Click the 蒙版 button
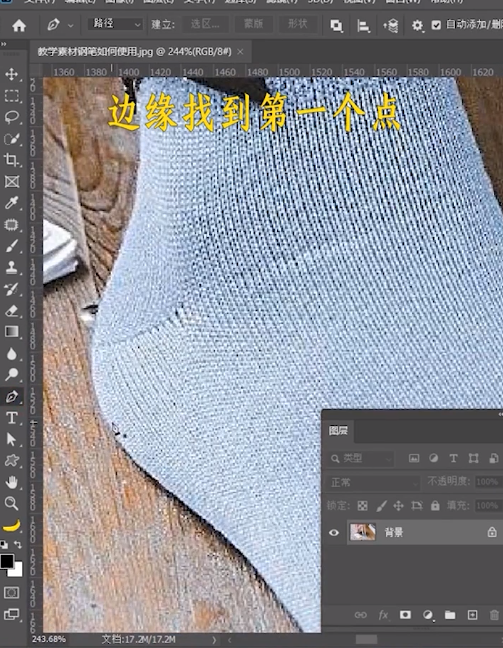 pos(253,24)
